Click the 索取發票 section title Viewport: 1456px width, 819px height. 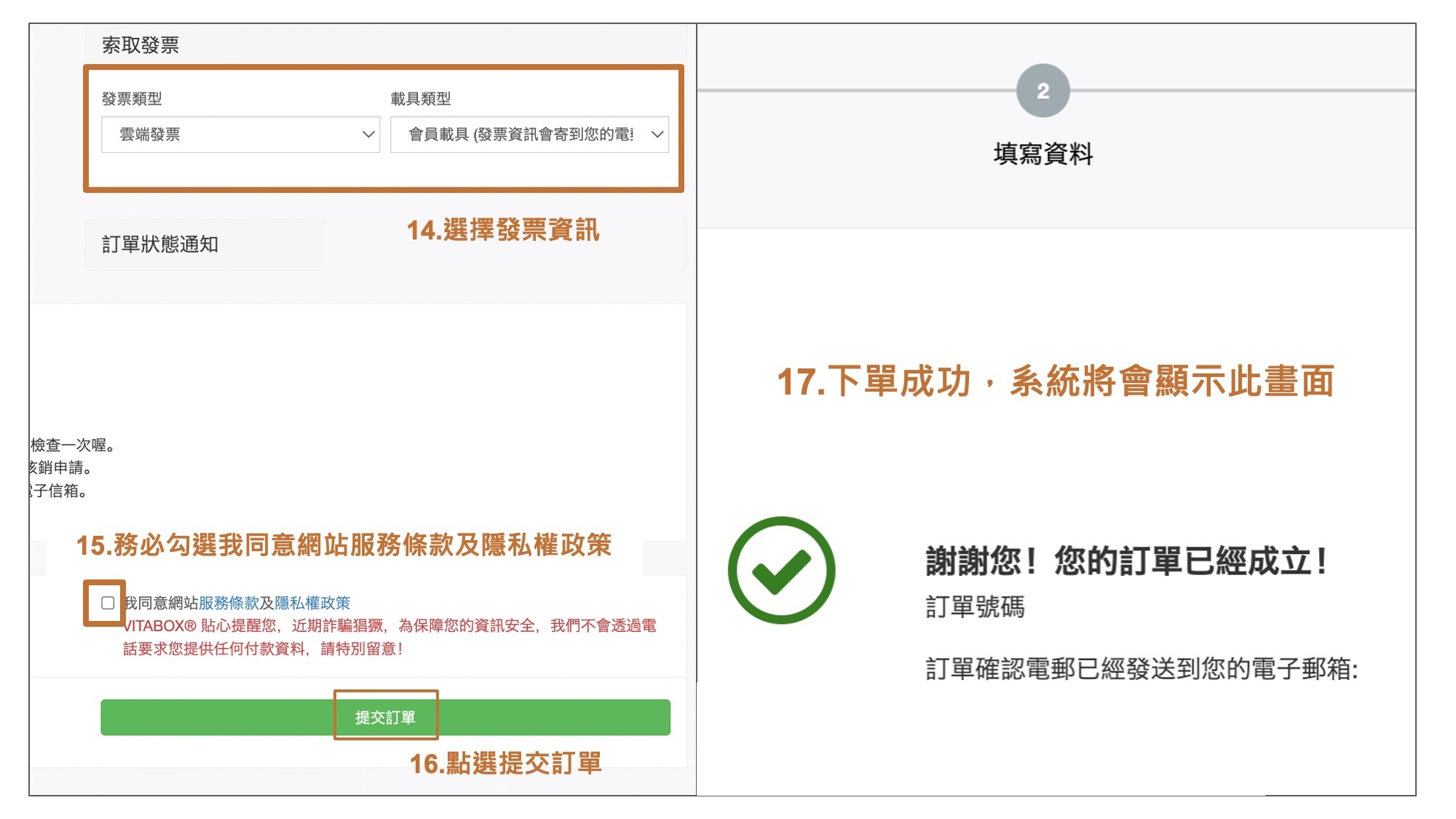141,45
